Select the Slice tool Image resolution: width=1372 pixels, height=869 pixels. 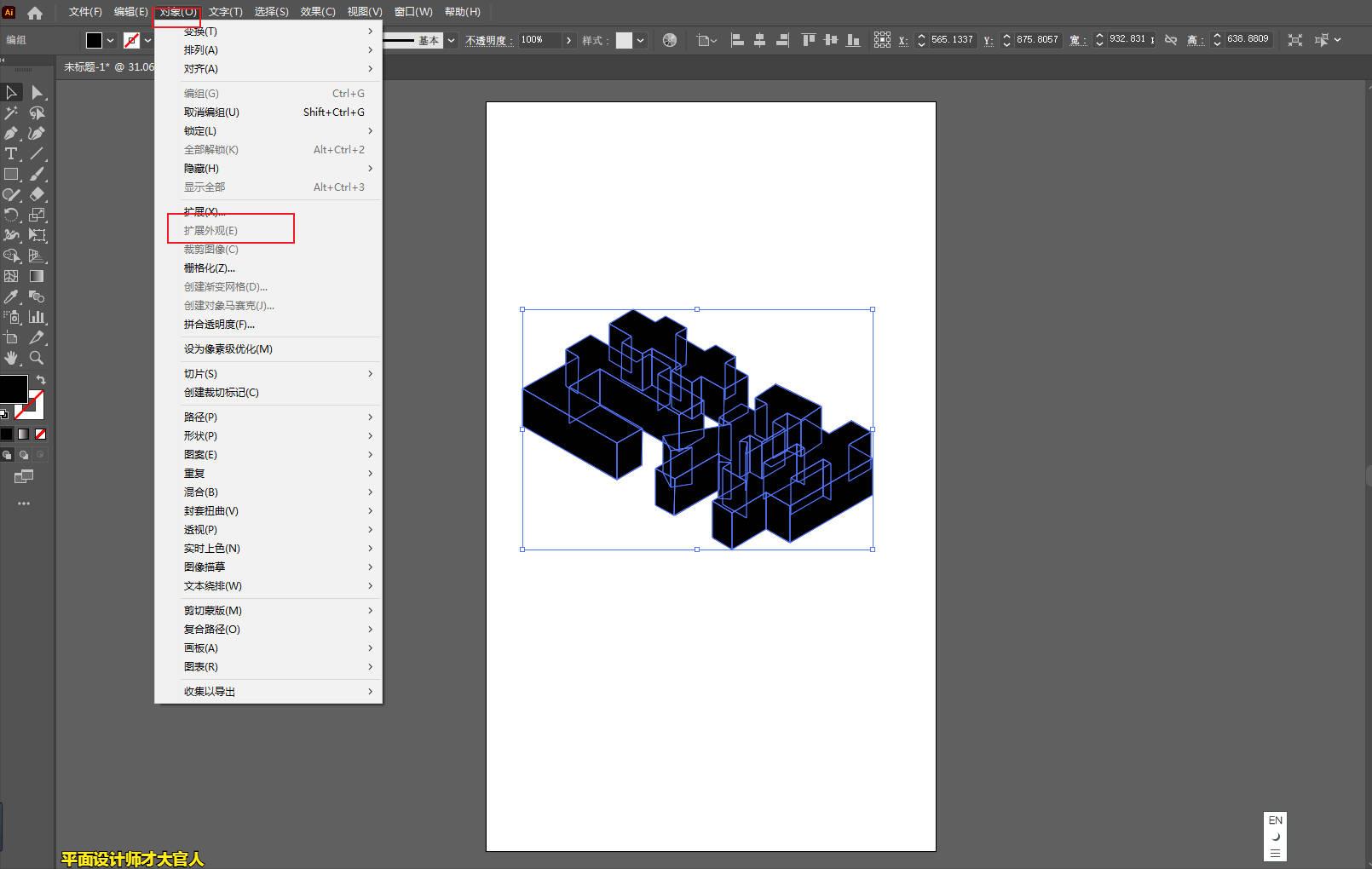click(37, 337)
